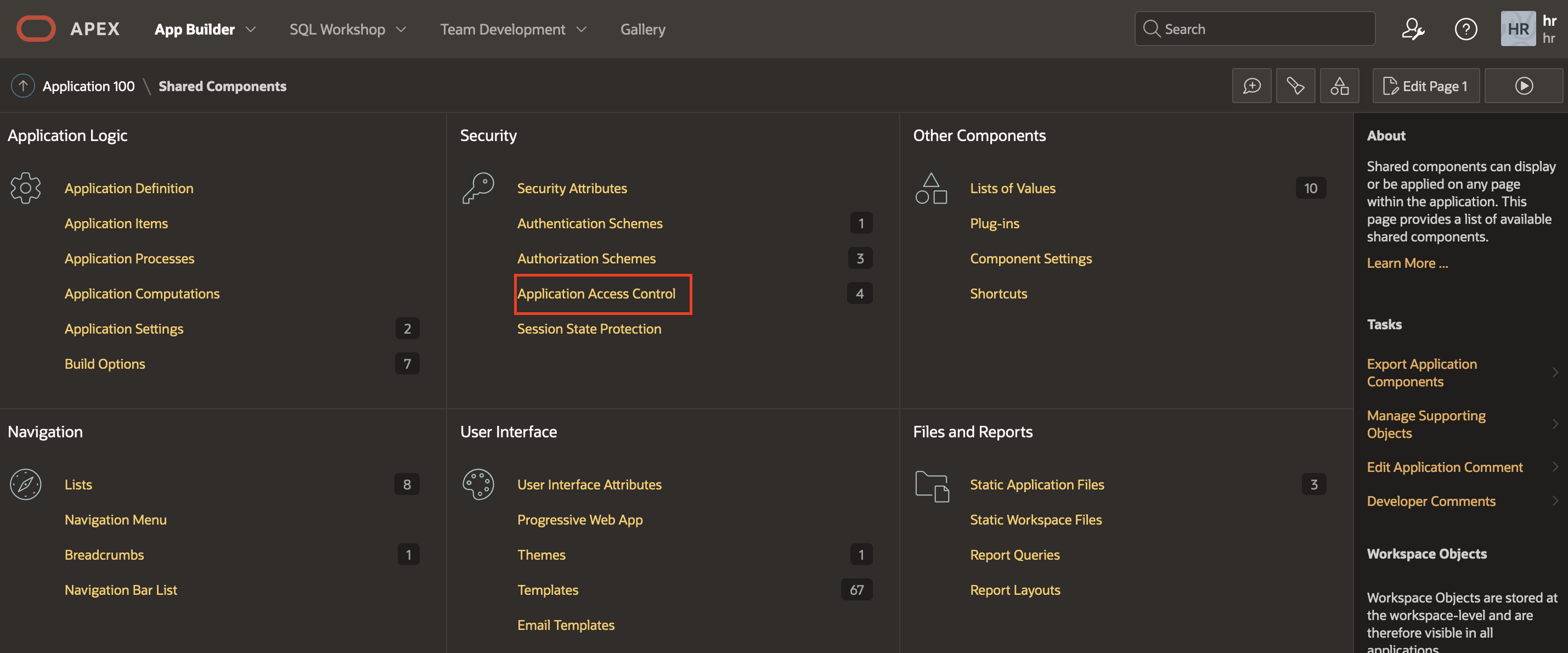
Task: Click the Navigation compass icon
Action: click(25, 484)
